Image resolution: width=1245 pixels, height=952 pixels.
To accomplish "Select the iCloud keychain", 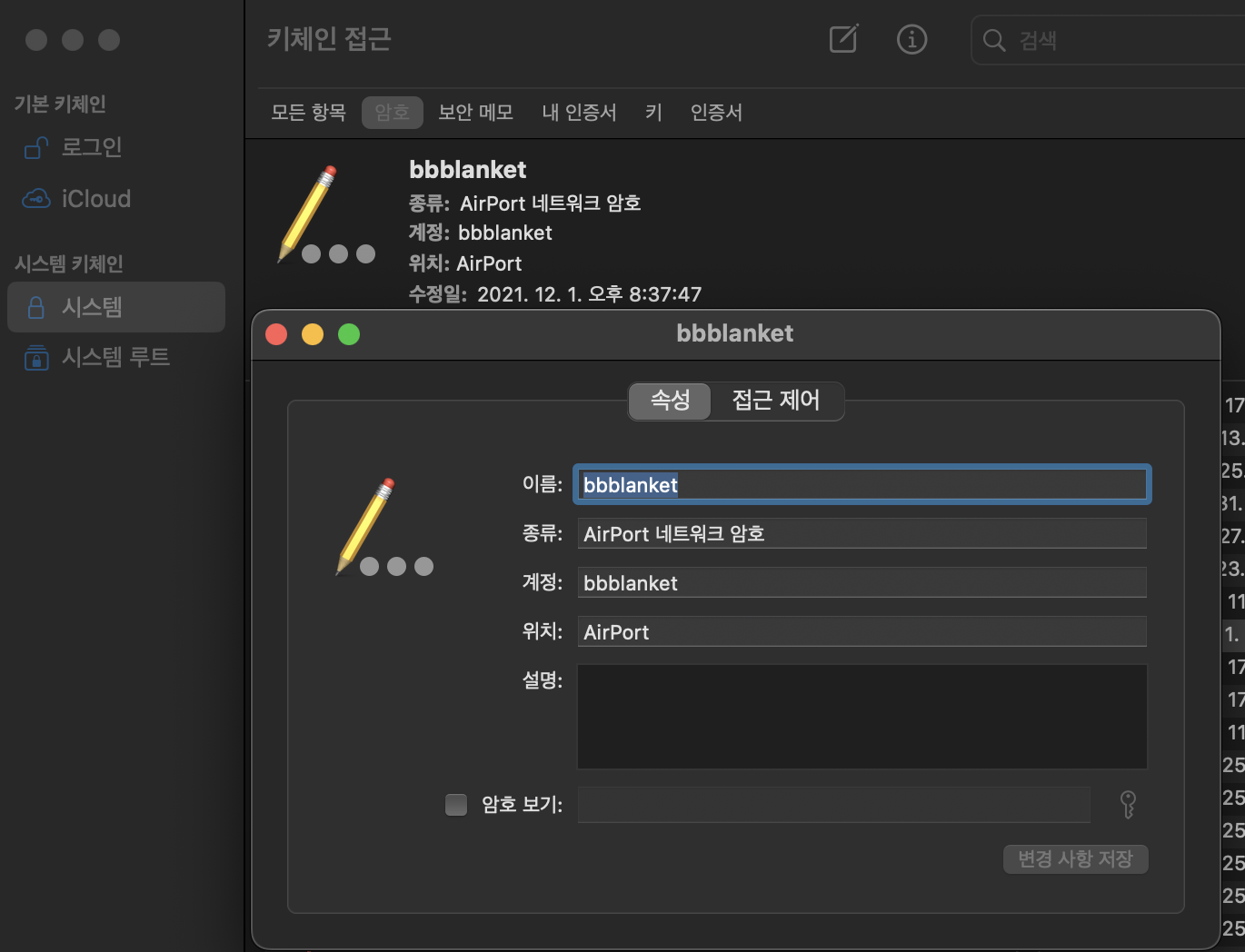I will point(116,199).
